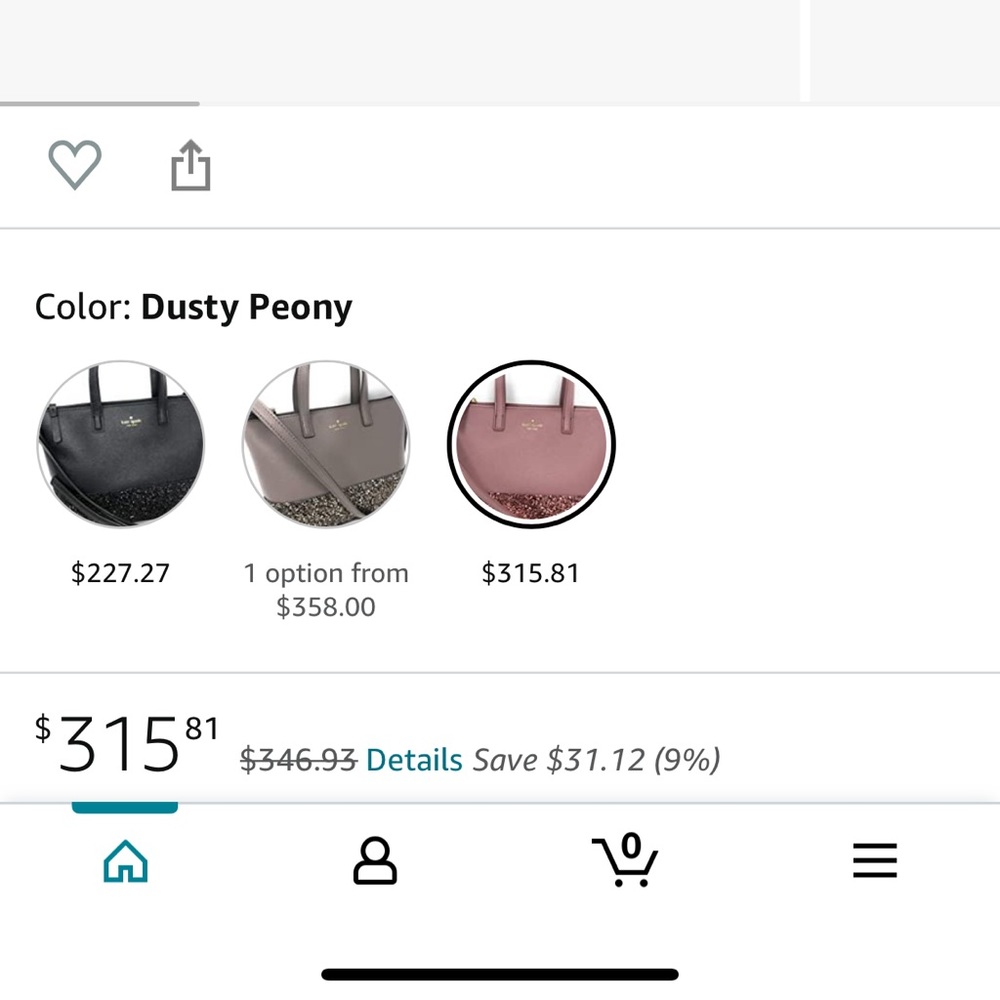Tap the $315.81 label under pink swatch
Image resolution: width=1000 pixels, height=1000 pixels.
531,573
